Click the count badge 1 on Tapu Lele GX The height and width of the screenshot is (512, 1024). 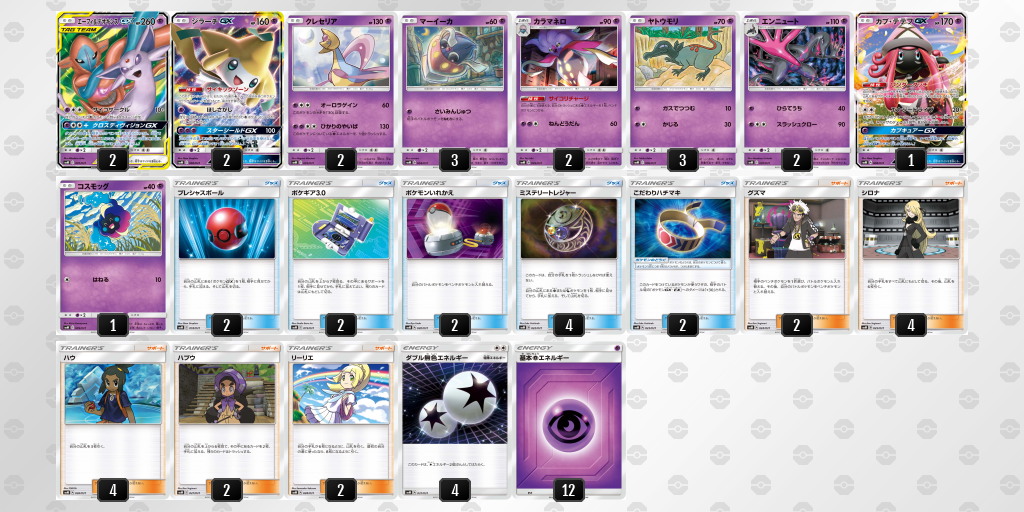(x=910, y=159)
